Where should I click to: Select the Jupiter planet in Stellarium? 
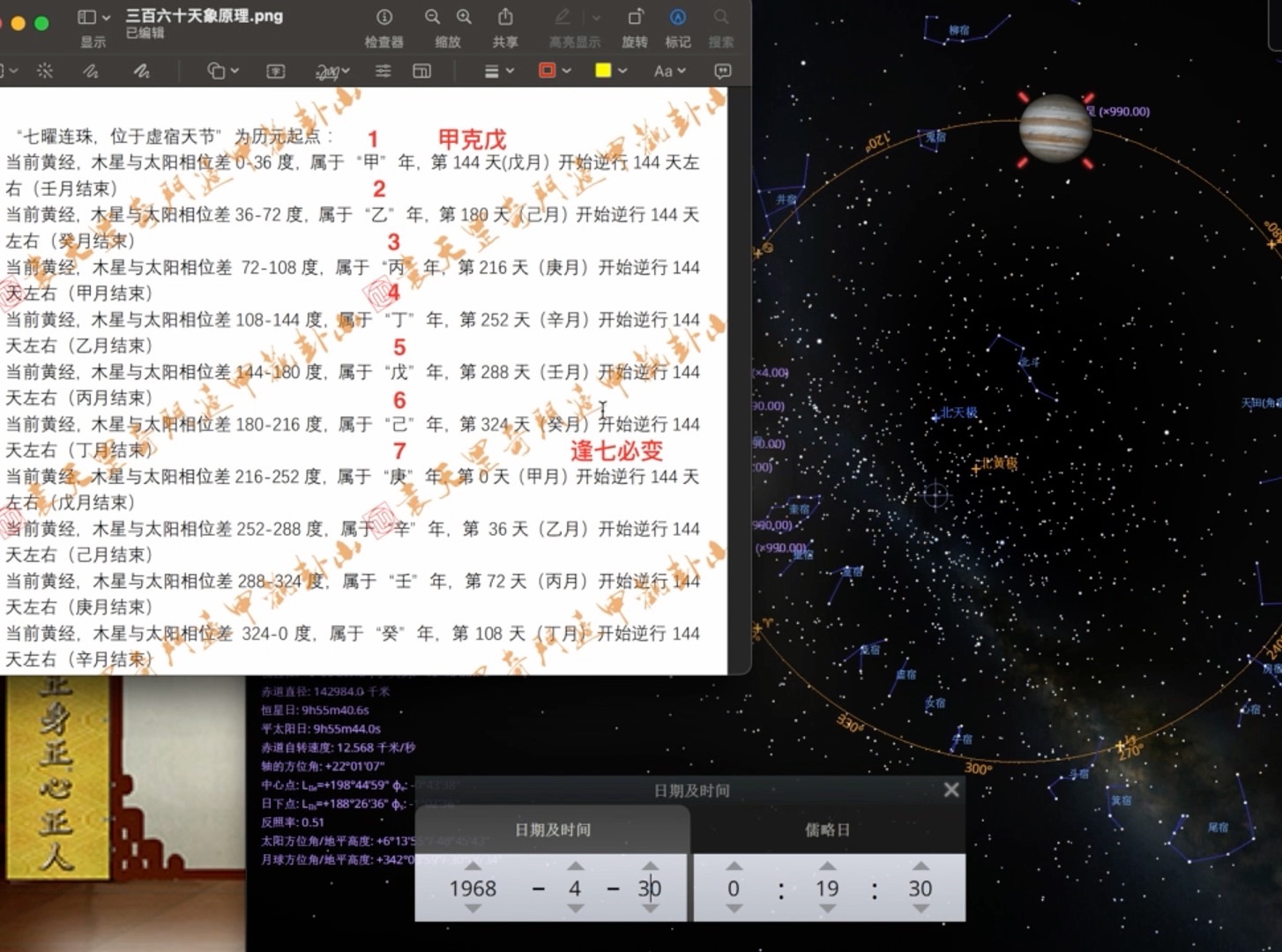(x=1055, y=129)
